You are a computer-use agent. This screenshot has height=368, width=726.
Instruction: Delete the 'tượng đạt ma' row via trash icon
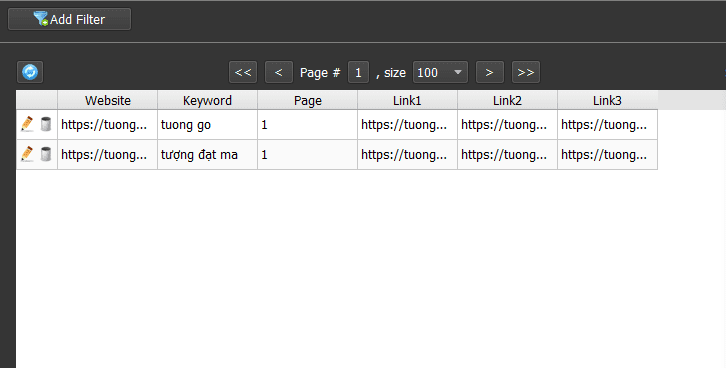coord(46,154)
